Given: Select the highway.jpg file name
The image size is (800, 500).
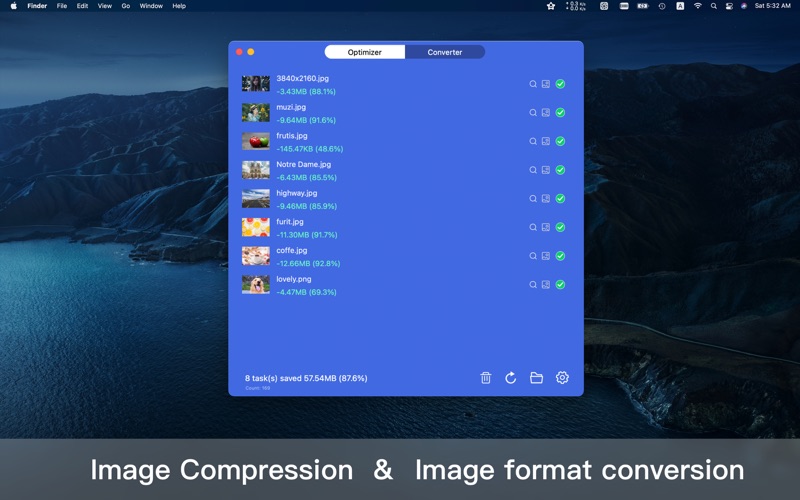Looking at the screenshot, I should coord(297,193).
